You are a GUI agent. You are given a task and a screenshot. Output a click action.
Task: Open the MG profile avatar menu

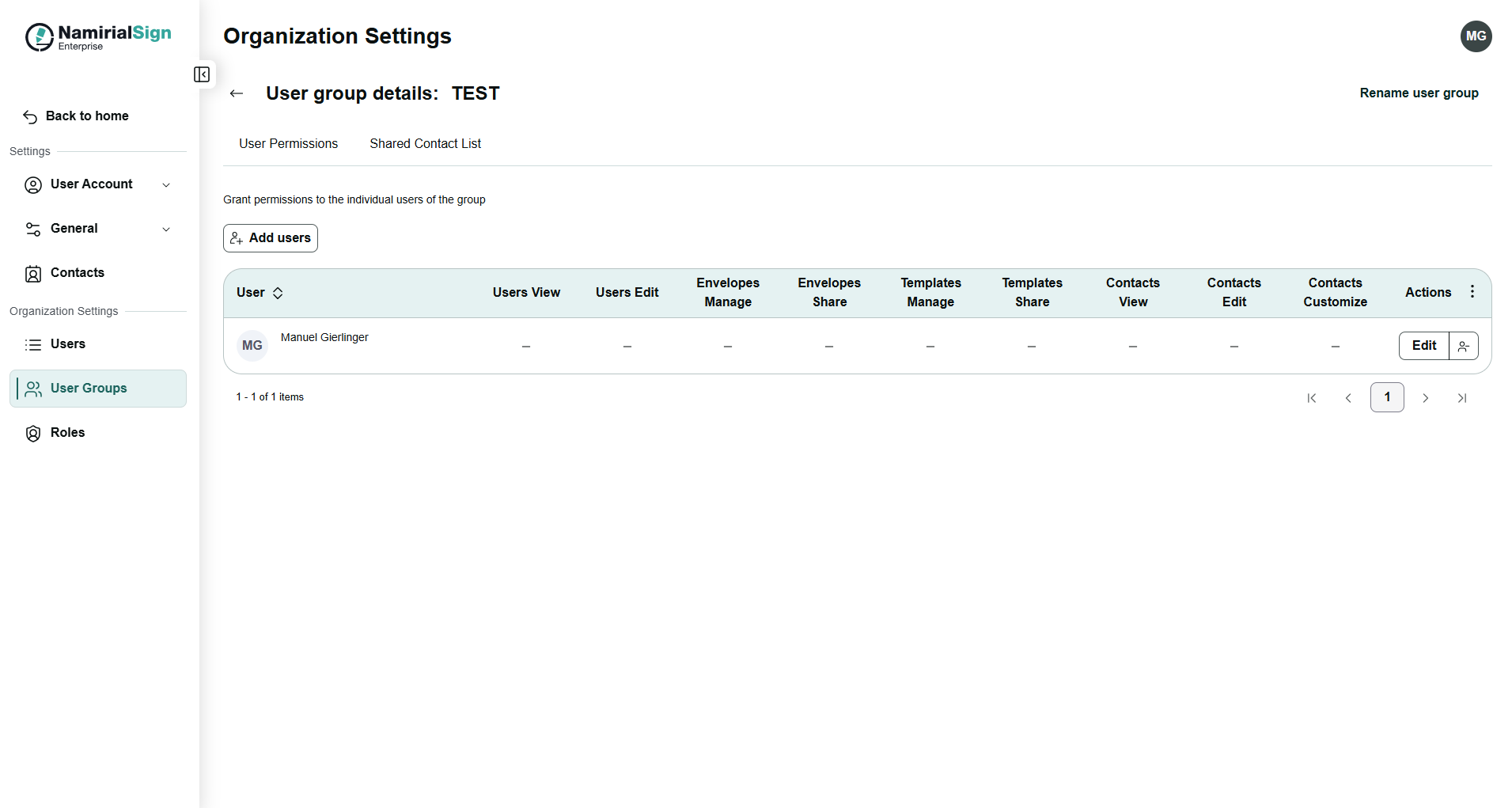coord(1475,36)
